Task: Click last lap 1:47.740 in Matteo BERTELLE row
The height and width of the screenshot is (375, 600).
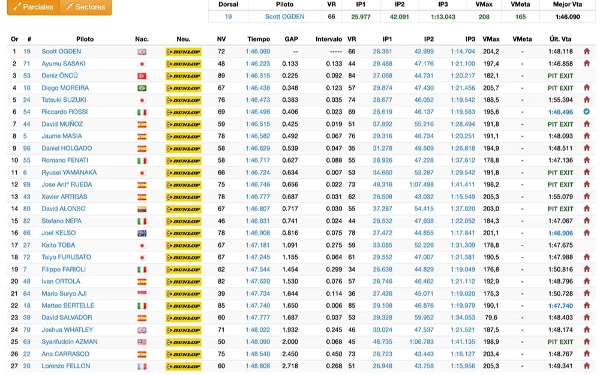Action: tap(561, 305)
